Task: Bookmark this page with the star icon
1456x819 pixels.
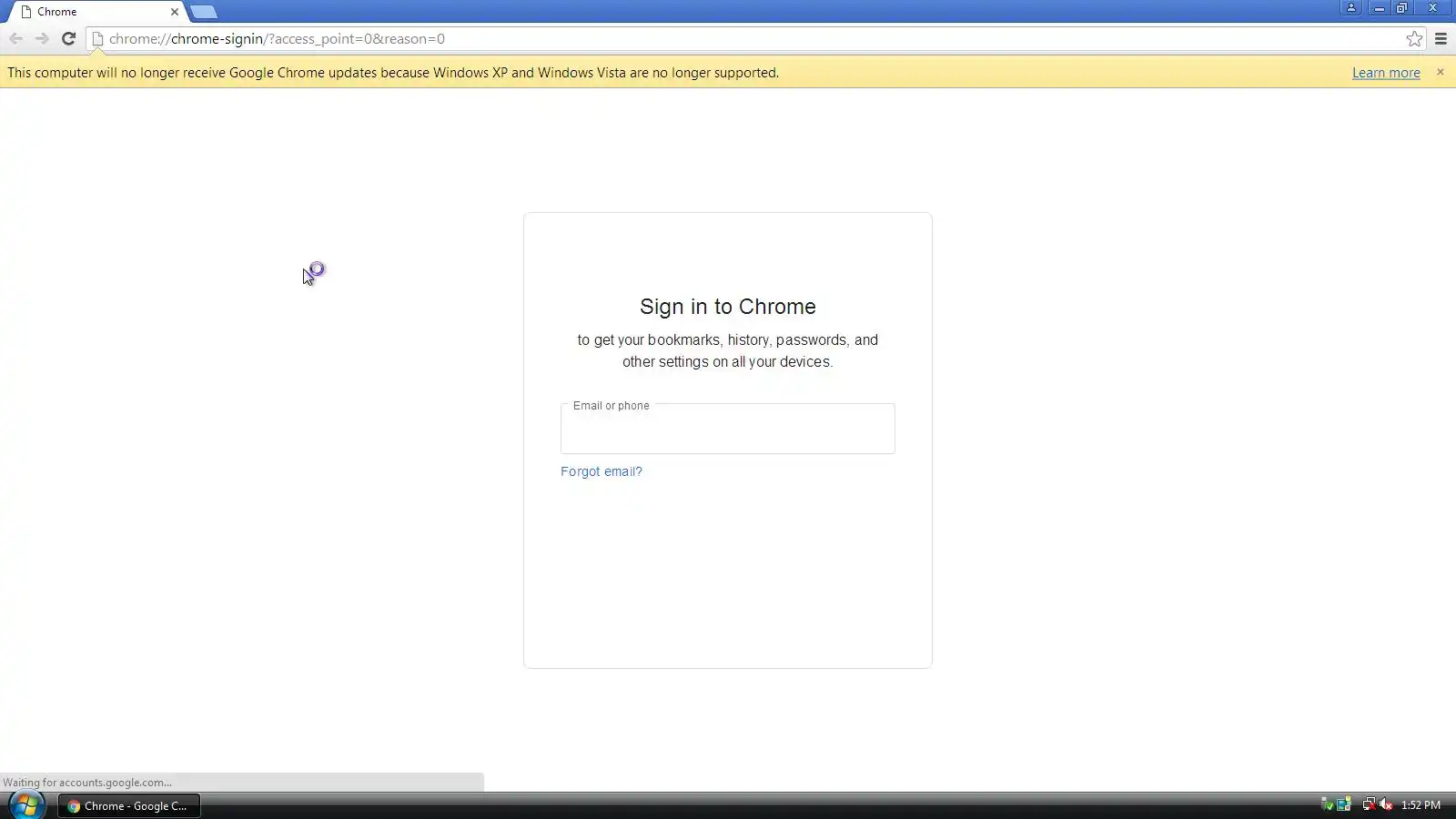Action: pos(1414,38)
